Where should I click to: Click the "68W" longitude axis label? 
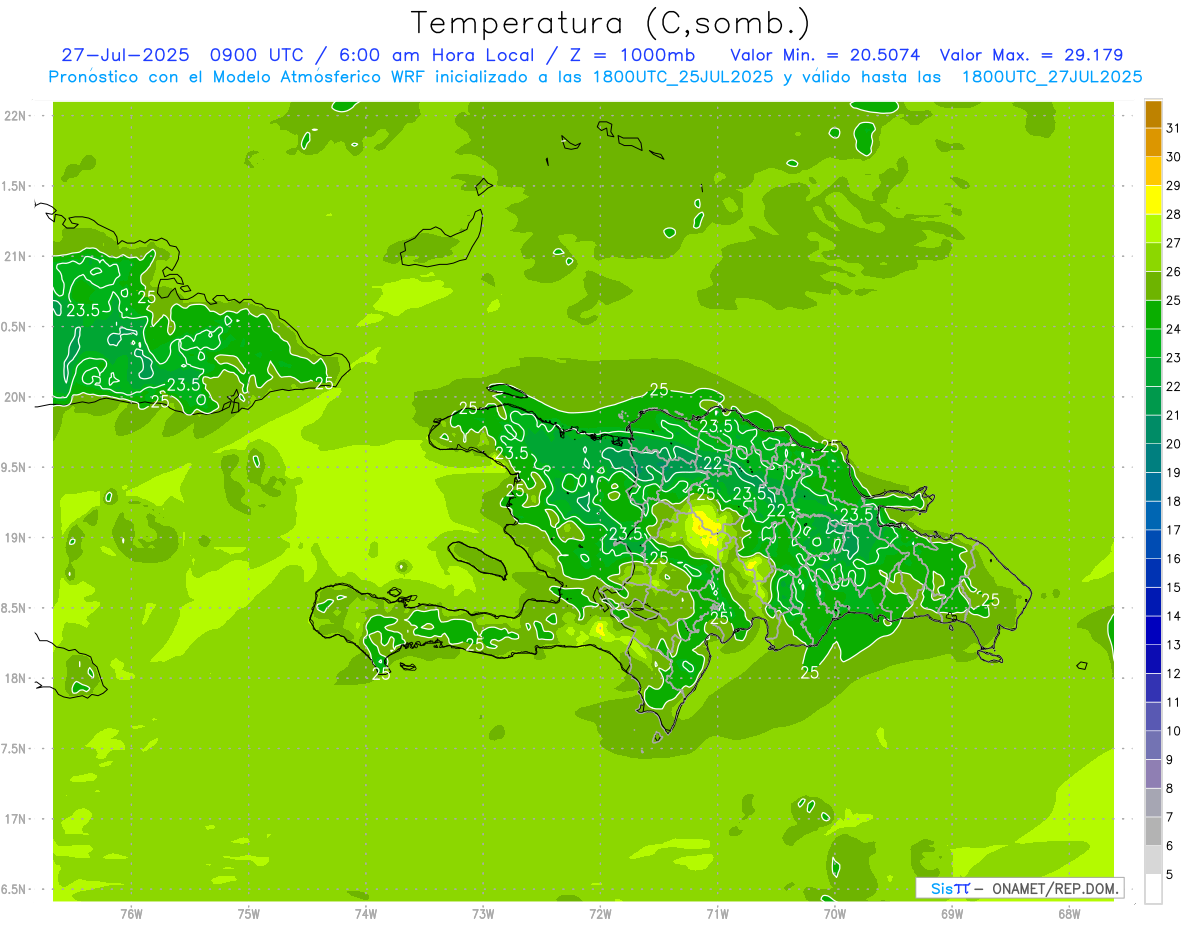1069,913
